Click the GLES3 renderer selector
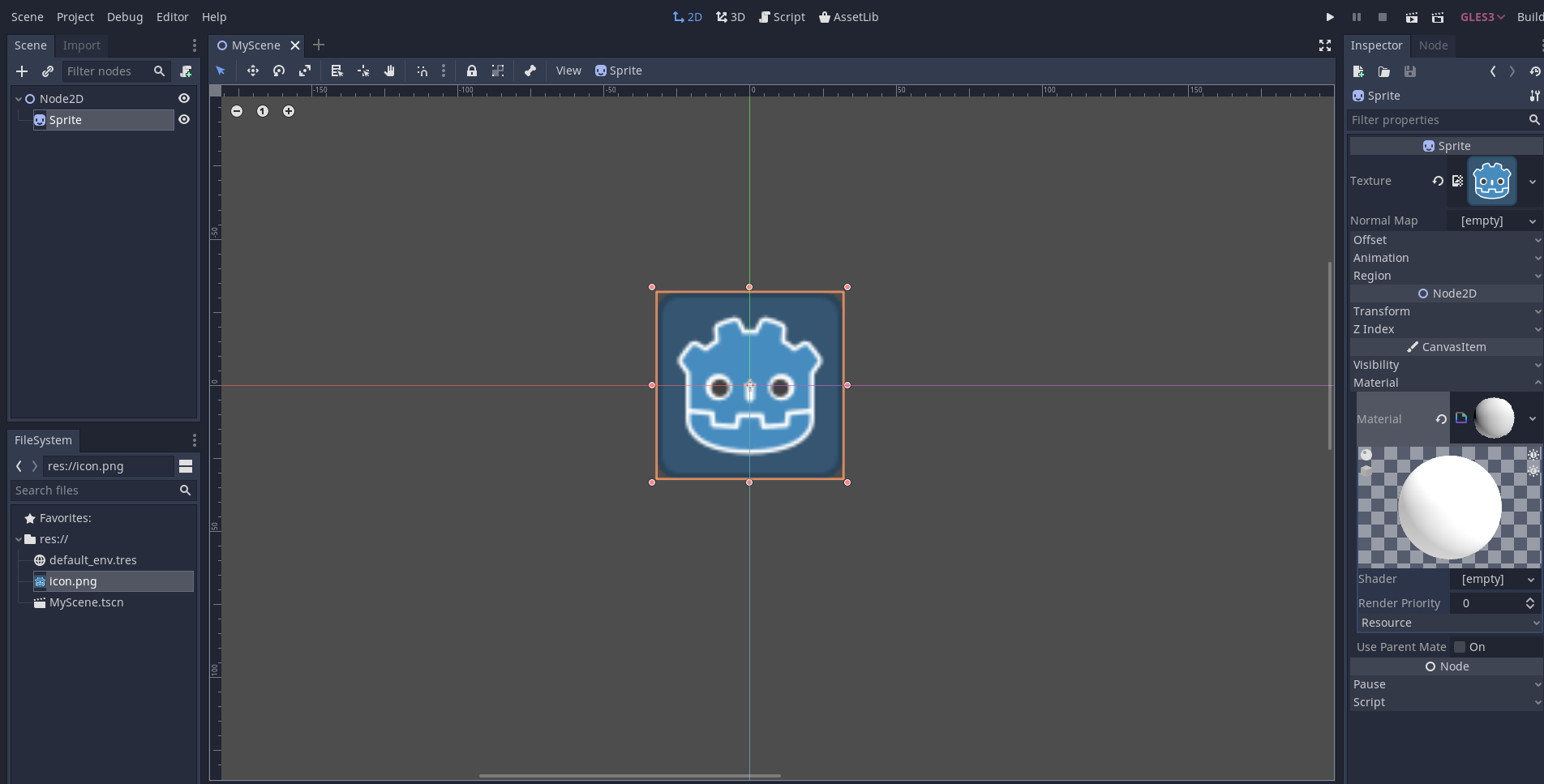This screenshot has width=1544, height=784. click(x=1482, y=16)
